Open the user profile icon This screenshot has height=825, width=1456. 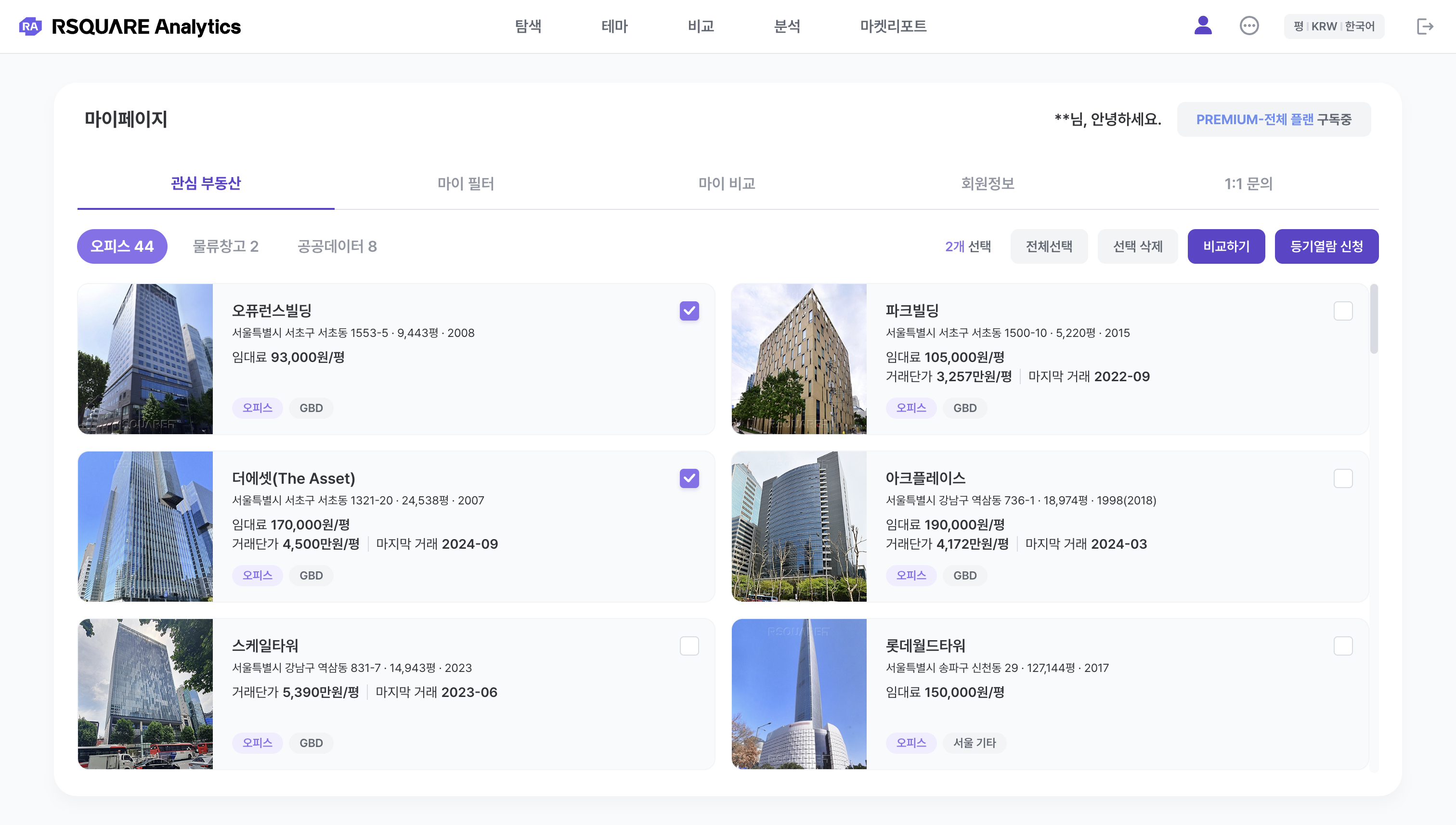(x=1203, y=26)
